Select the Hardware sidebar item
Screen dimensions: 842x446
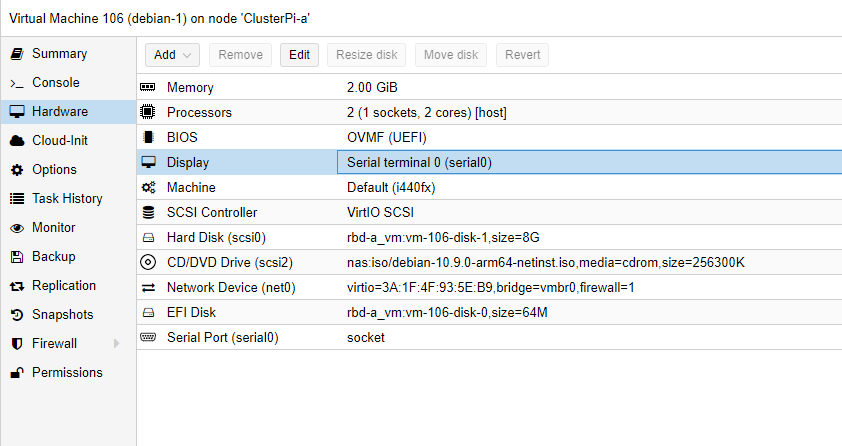68,112
